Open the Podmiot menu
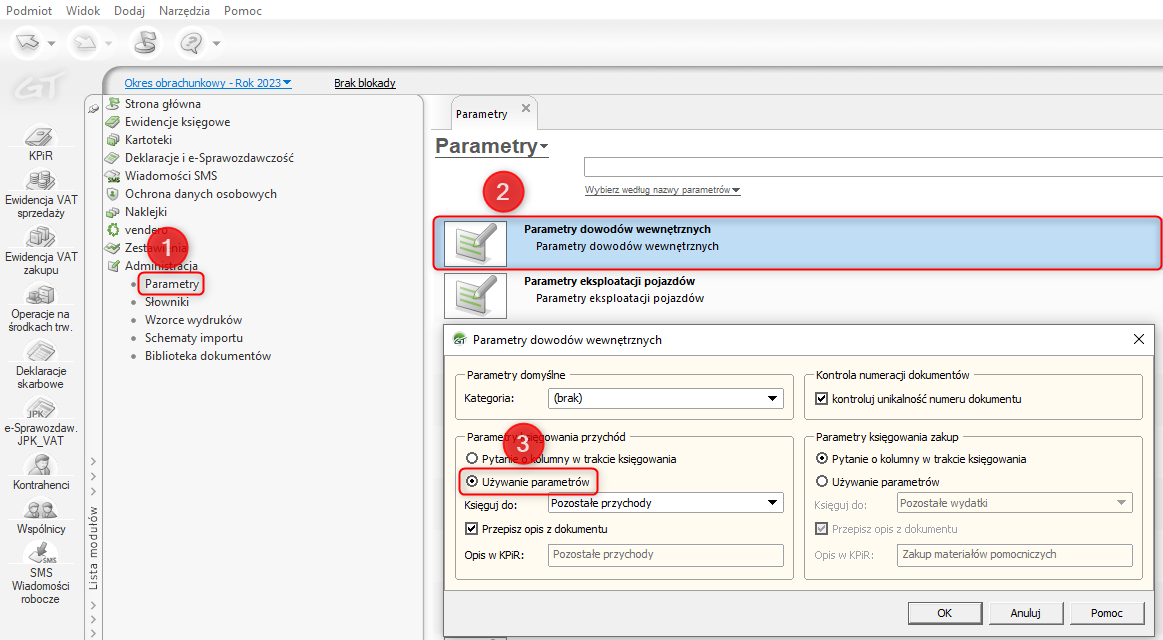 [29, 10]
